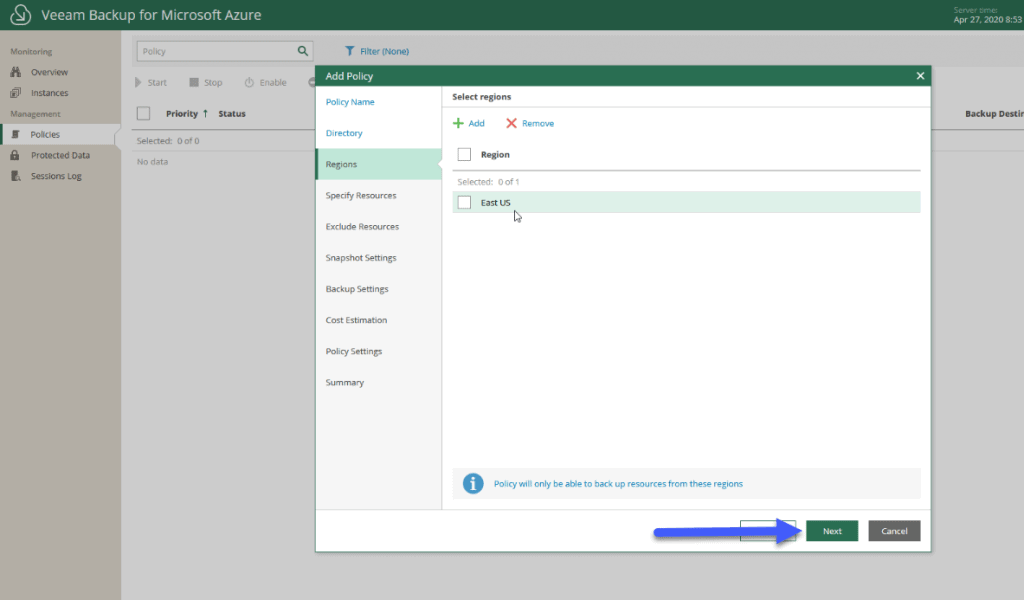
Task: Open Policy Settings step
Action: 354,351
